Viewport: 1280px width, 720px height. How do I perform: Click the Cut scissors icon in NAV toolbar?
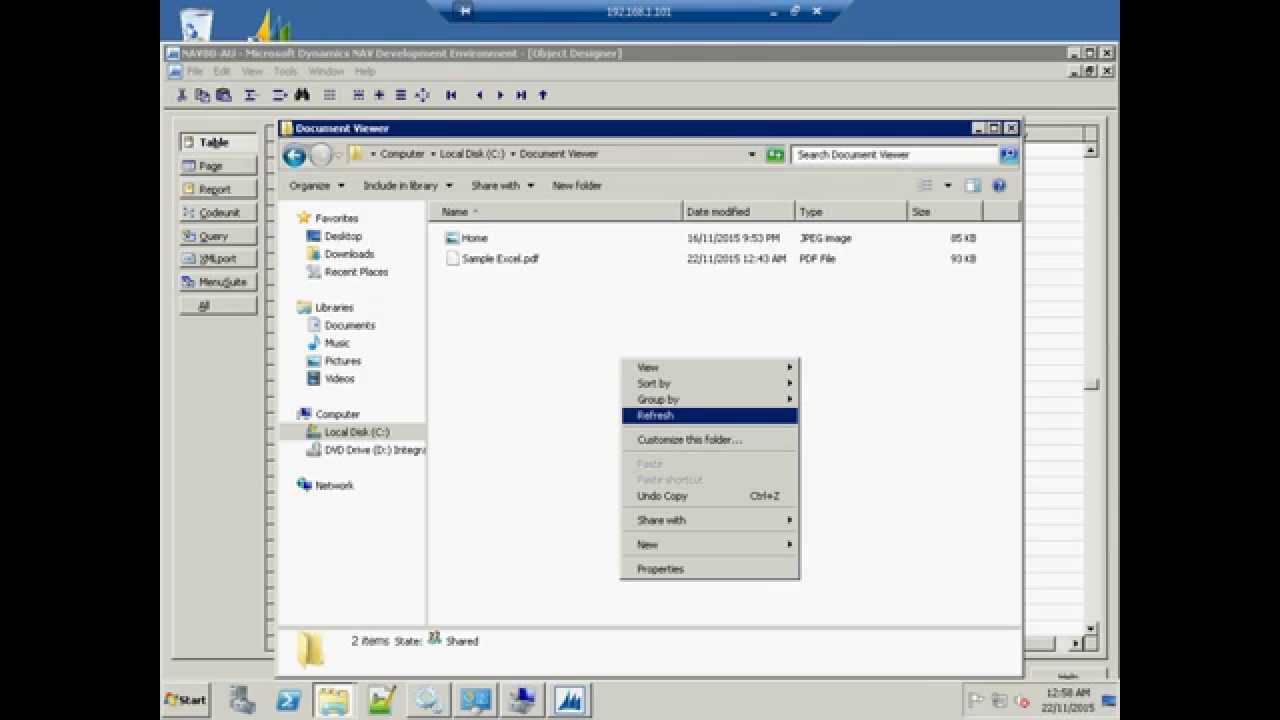(182, 95)
